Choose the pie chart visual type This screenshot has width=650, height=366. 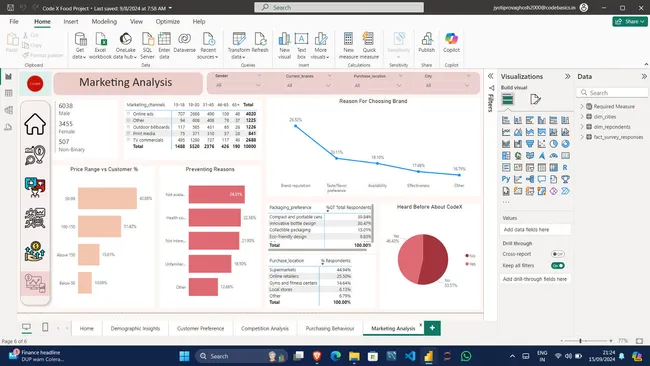point(553,144)
